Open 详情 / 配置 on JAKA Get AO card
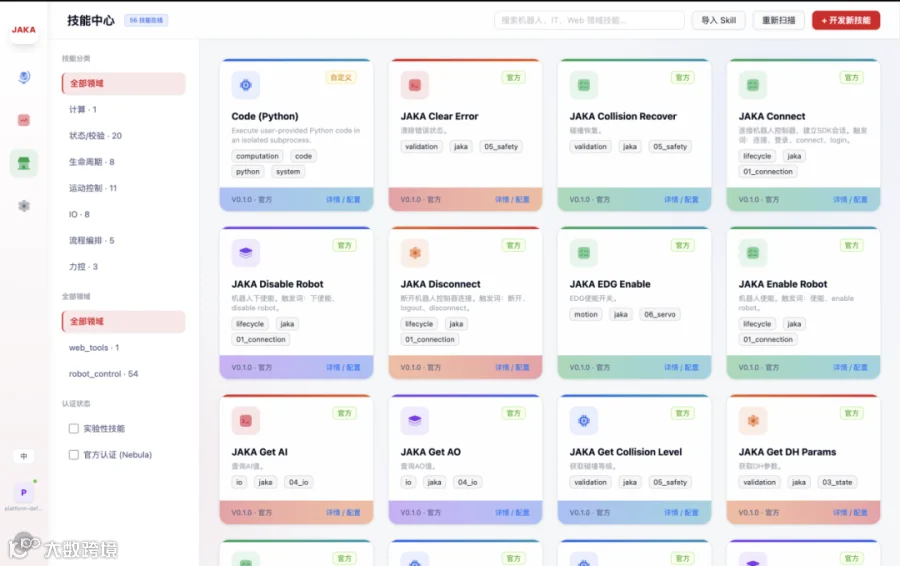Screen dimensions: 900x566 click(512, 513)
